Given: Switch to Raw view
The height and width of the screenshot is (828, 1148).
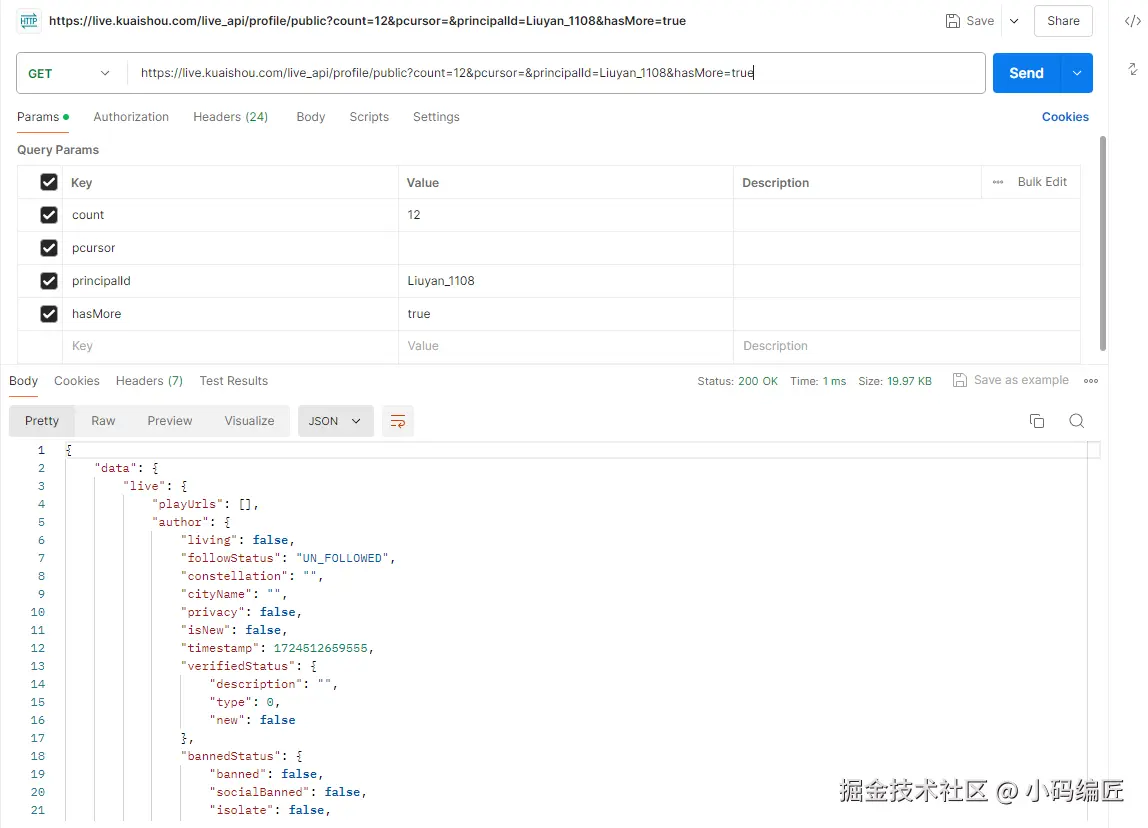Looking at the screenshot, I should click(103, 421).
